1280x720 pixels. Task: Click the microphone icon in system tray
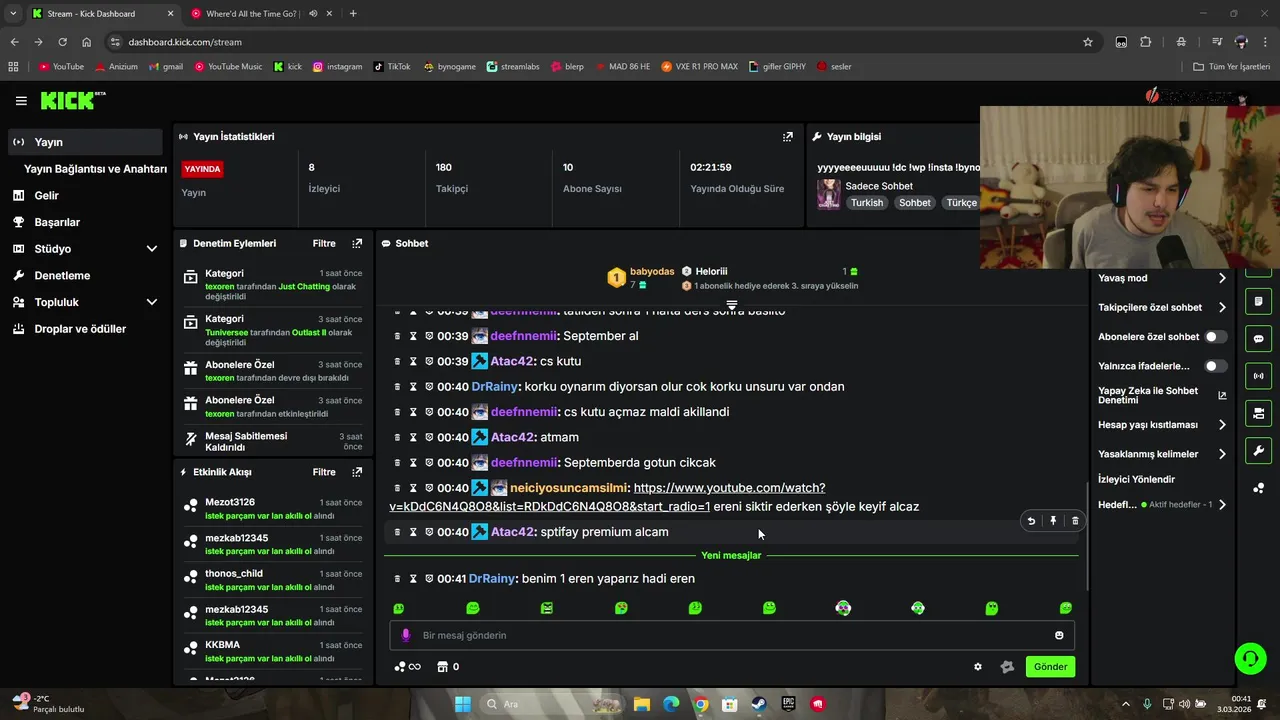point(1147,704)
